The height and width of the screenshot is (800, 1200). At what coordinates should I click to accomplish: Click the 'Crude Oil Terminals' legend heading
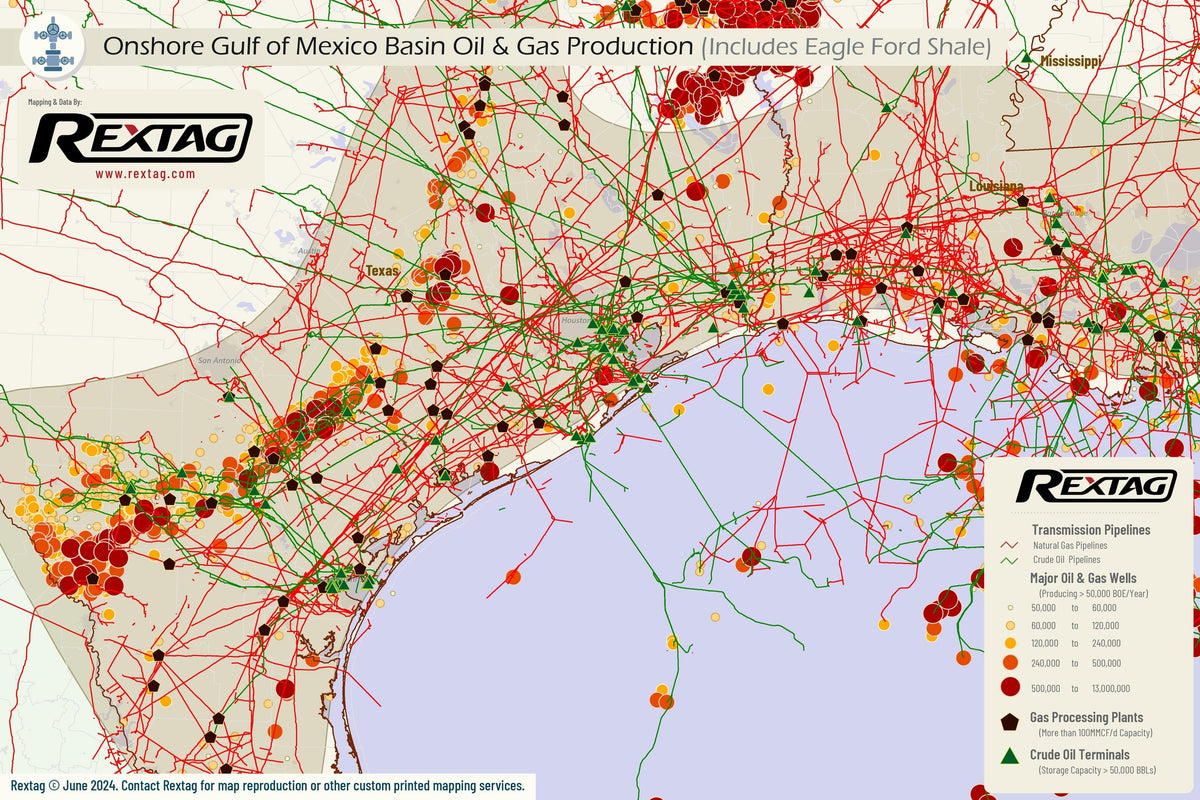click(1080, 754)
